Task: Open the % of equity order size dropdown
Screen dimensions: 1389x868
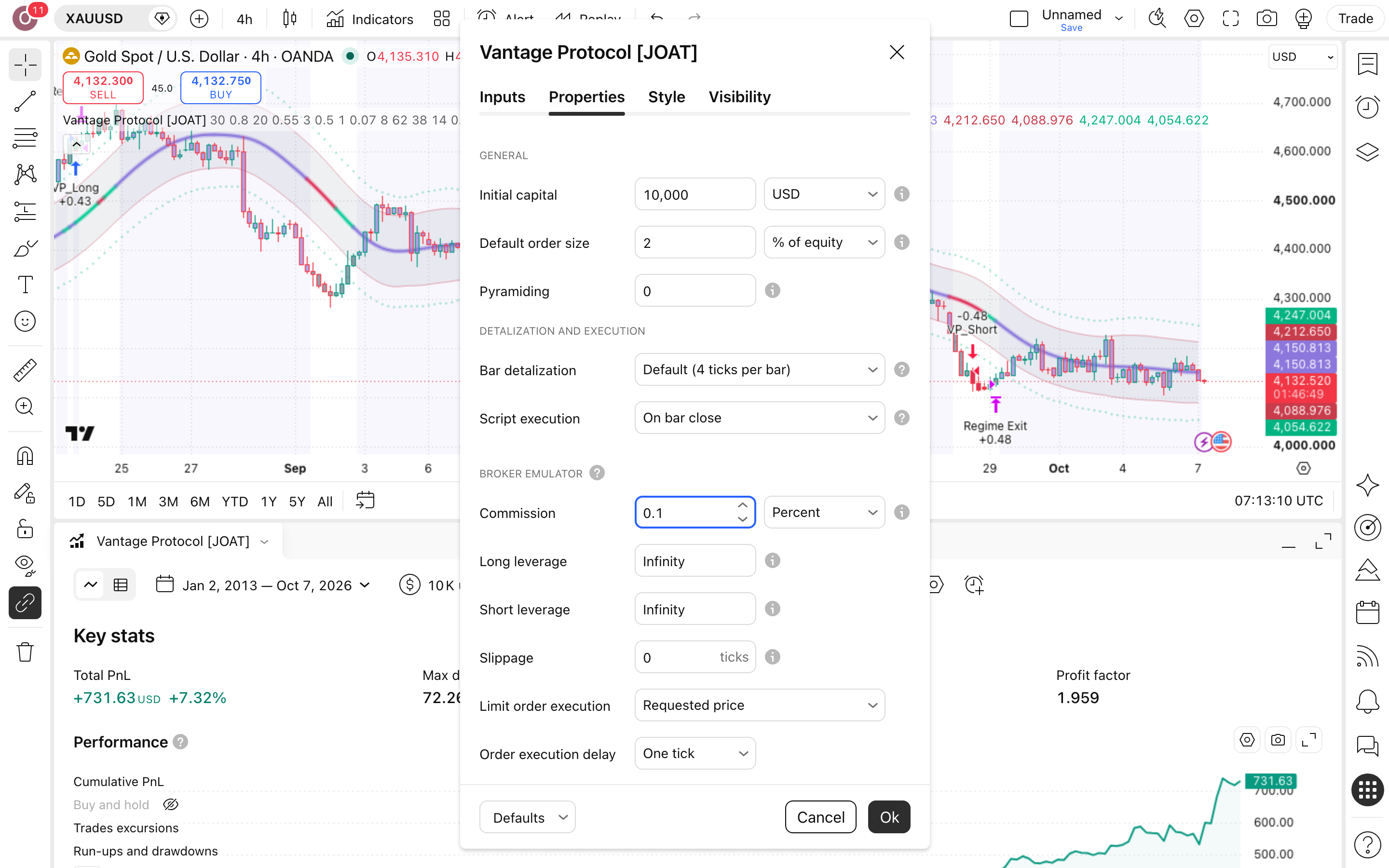Action: pos(824,242)
